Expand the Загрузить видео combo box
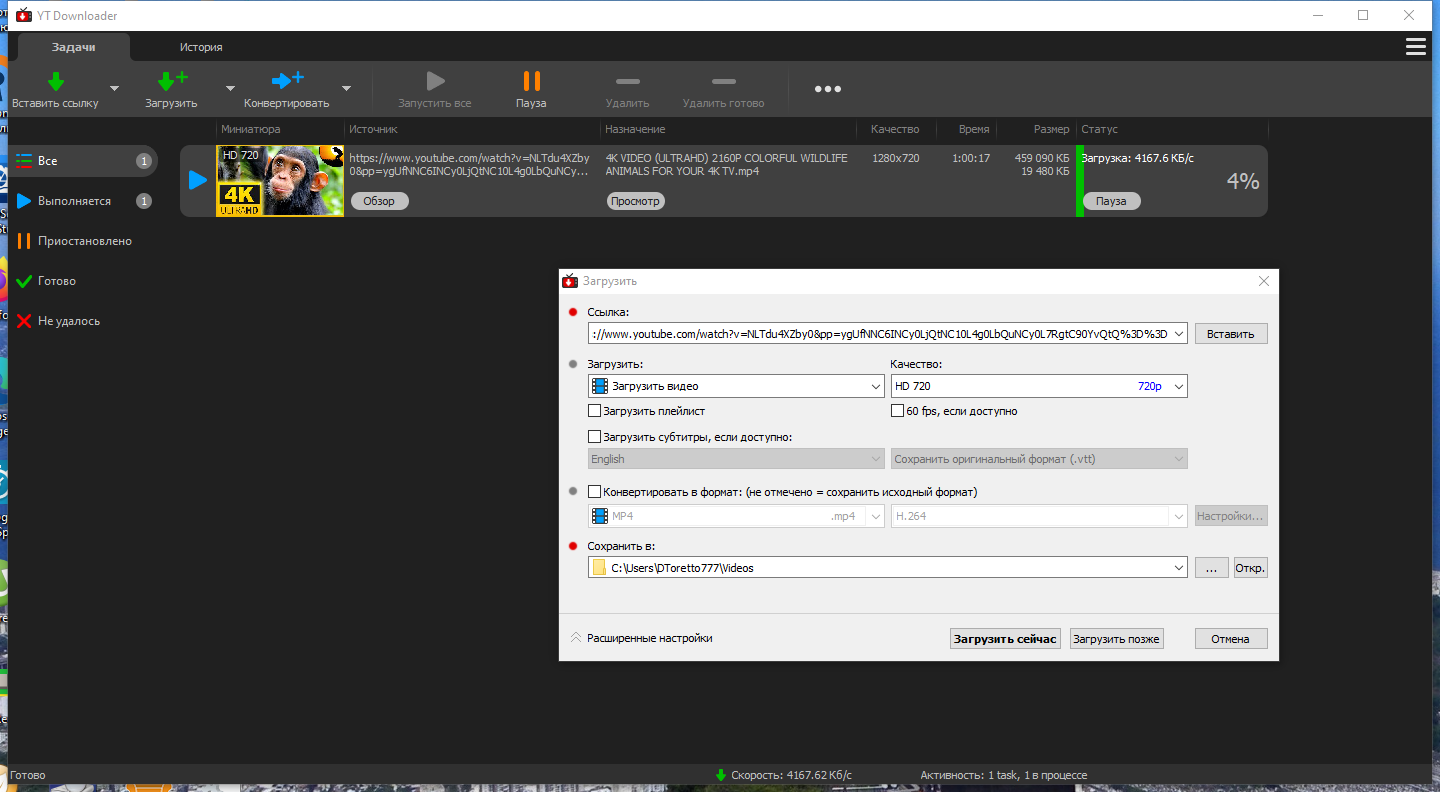 736,386
